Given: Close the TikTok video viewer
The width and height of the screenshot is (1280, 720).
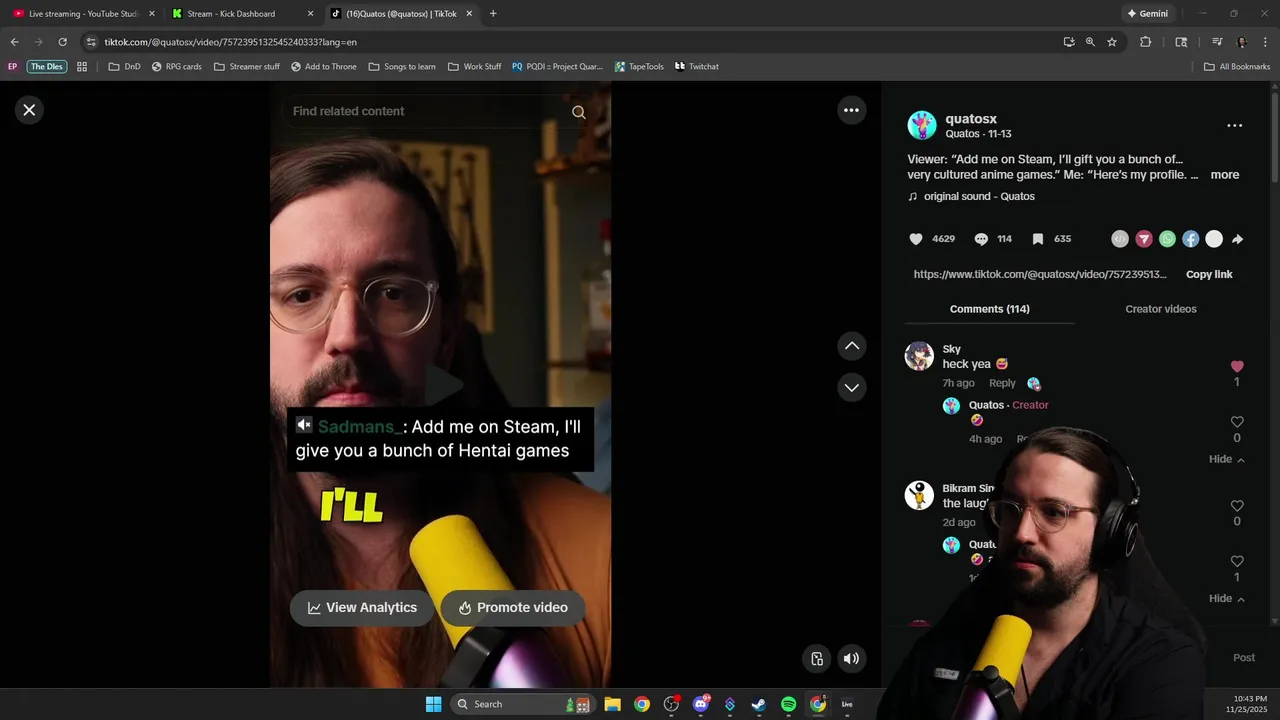Looking at the screenshot, I should [x=29, y=110].
